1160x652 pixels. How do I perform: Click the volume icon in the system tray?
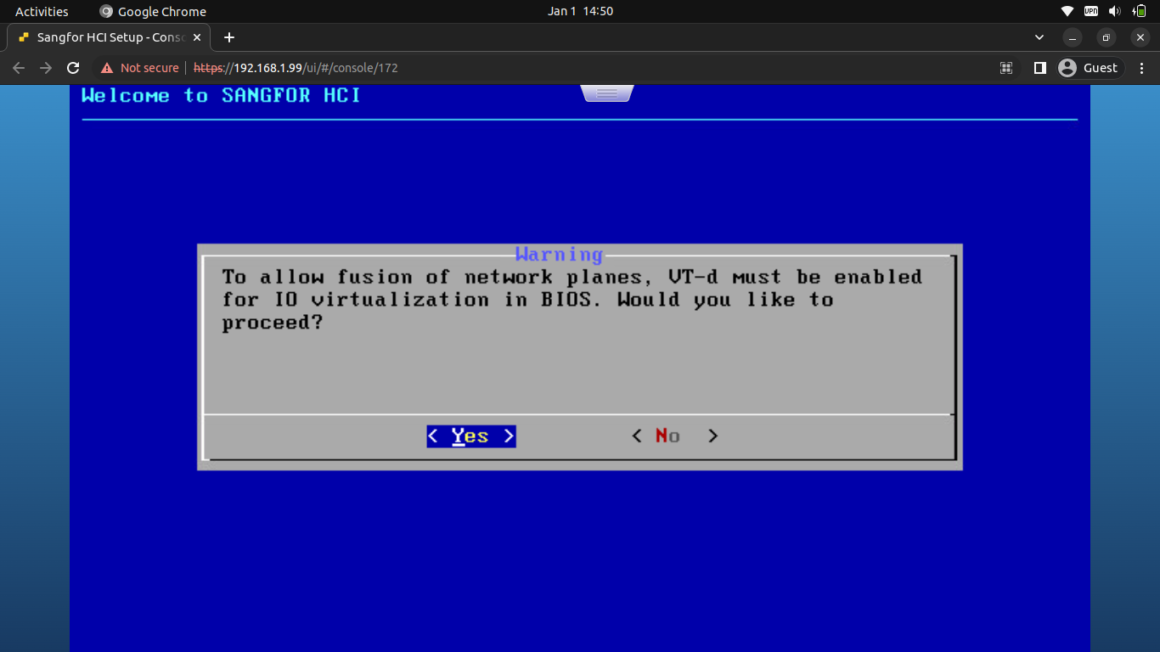point(1113,11)
